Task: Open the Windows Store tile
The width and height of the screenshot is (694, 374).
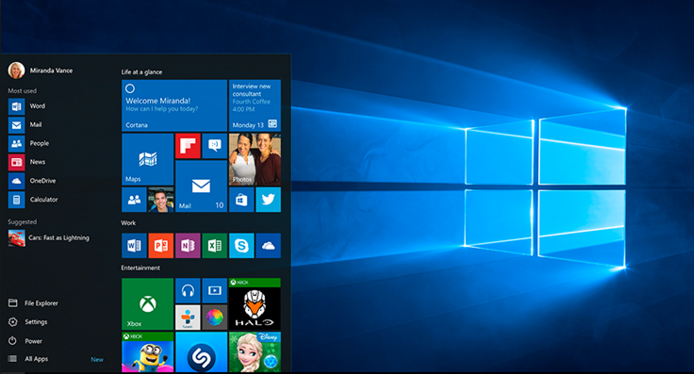Action: click(241, 199)
